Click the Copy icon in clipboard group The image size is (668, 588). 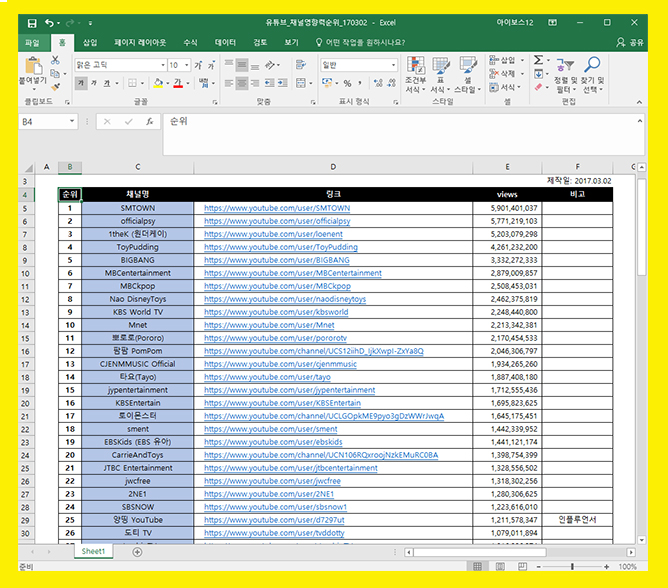click(55, 74)
